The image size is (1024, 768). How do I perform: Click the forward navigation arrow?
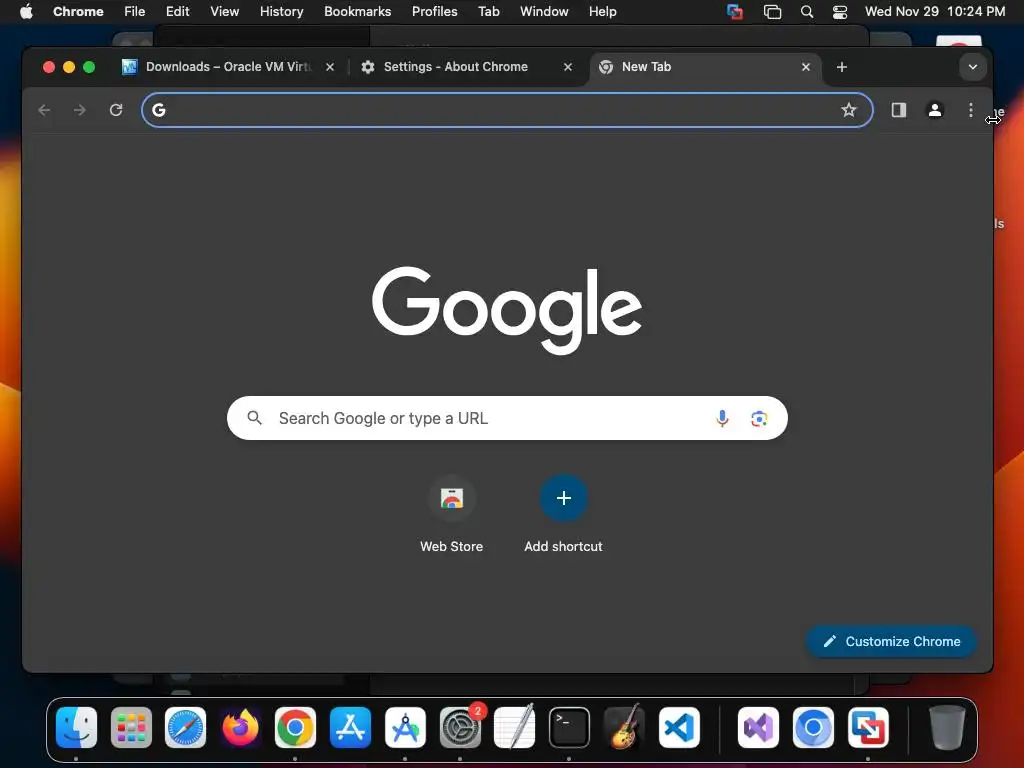click(x=80, y=110)
